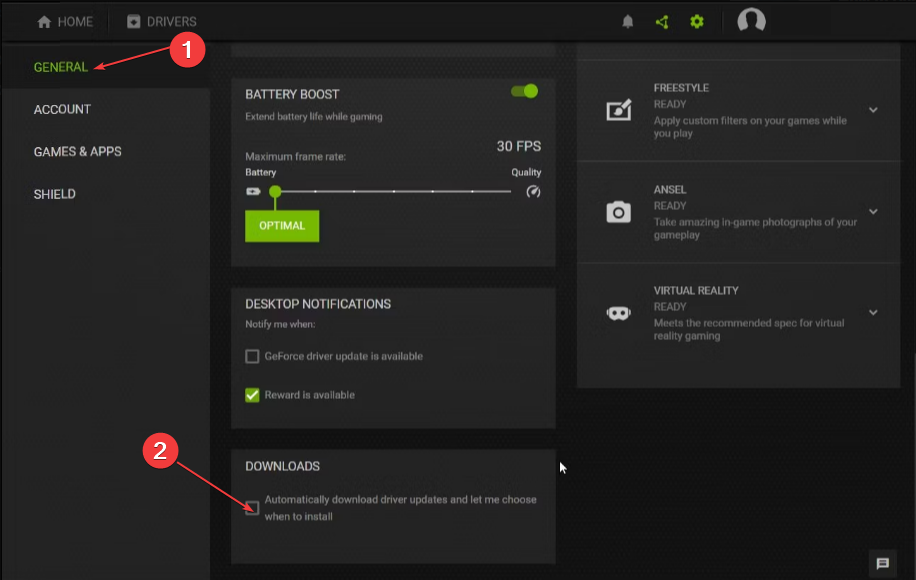Image resolution: width=916 pixels, height=580 pixels.
Task: Click the 'Notify me when:' label
Action: pyautogui.click(x=280, y=324)
